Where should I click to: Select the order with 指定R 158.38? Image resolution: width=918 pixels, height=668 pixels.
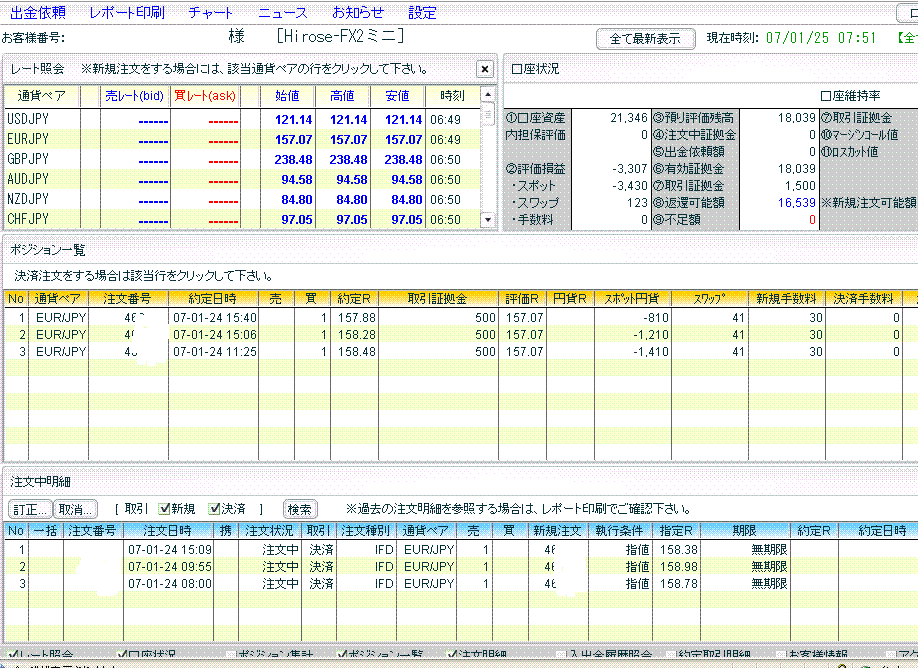460,550
